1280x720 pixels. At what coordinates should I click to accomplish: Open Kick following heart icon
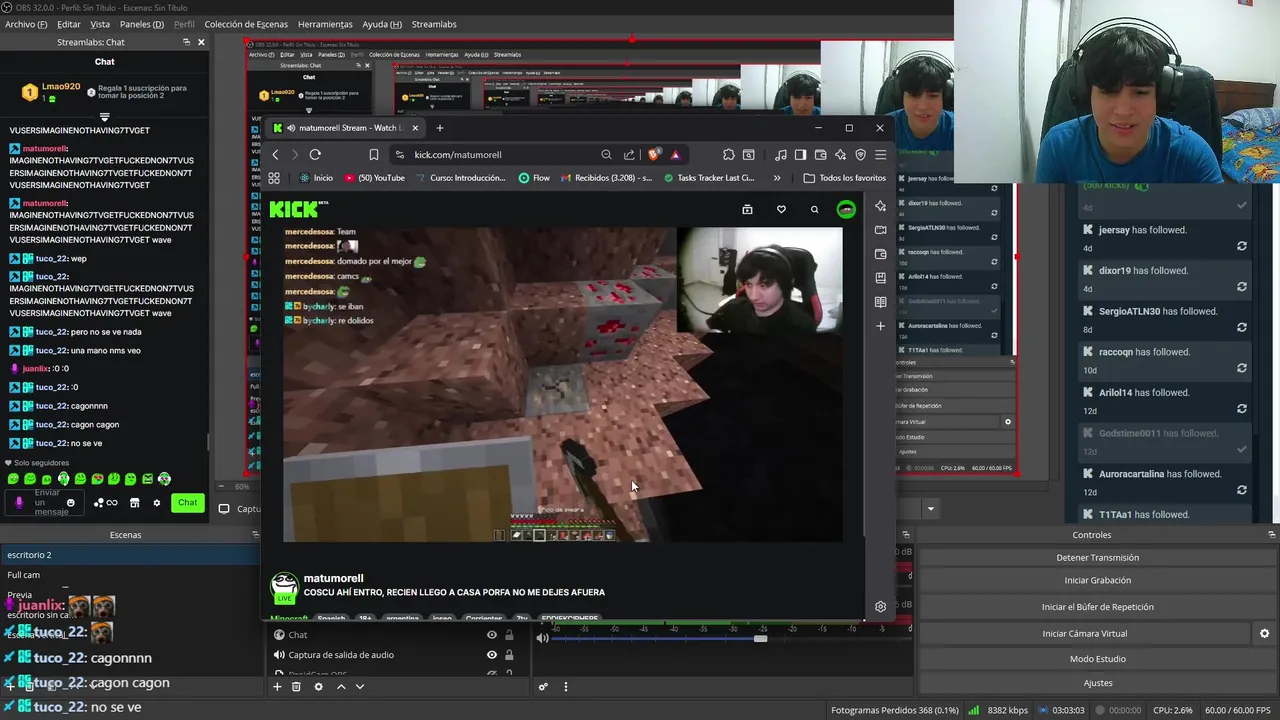coord(781,209)
